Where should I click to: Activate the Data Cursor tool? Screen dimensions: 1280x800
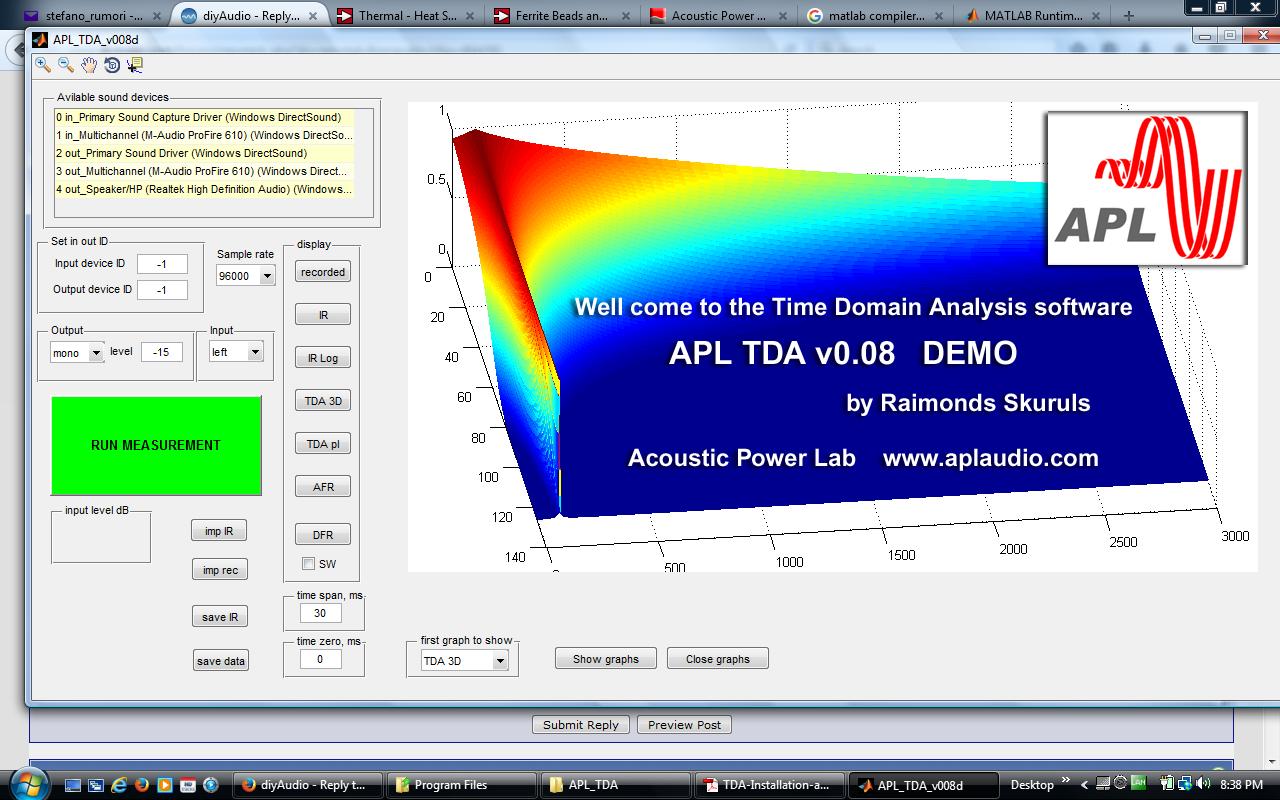tap(135, 65)
